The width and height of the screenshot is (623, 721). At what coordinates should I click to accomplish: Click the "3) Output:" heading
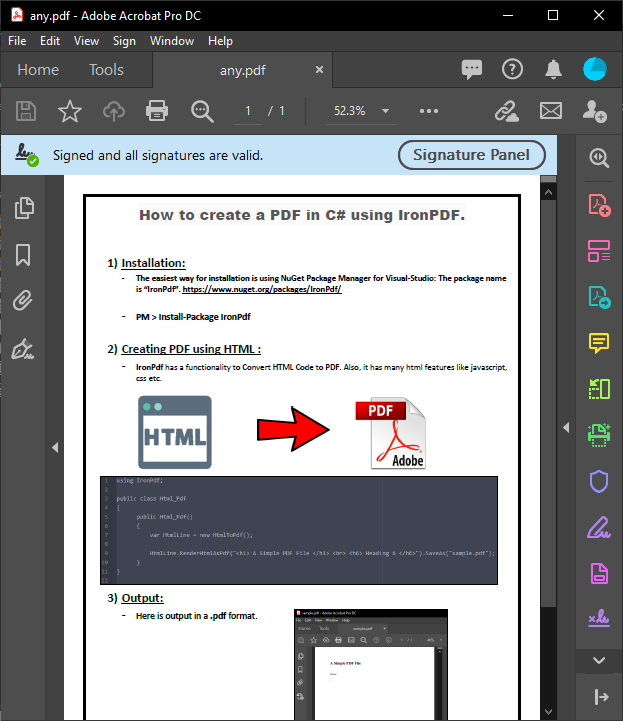(135, 598)
